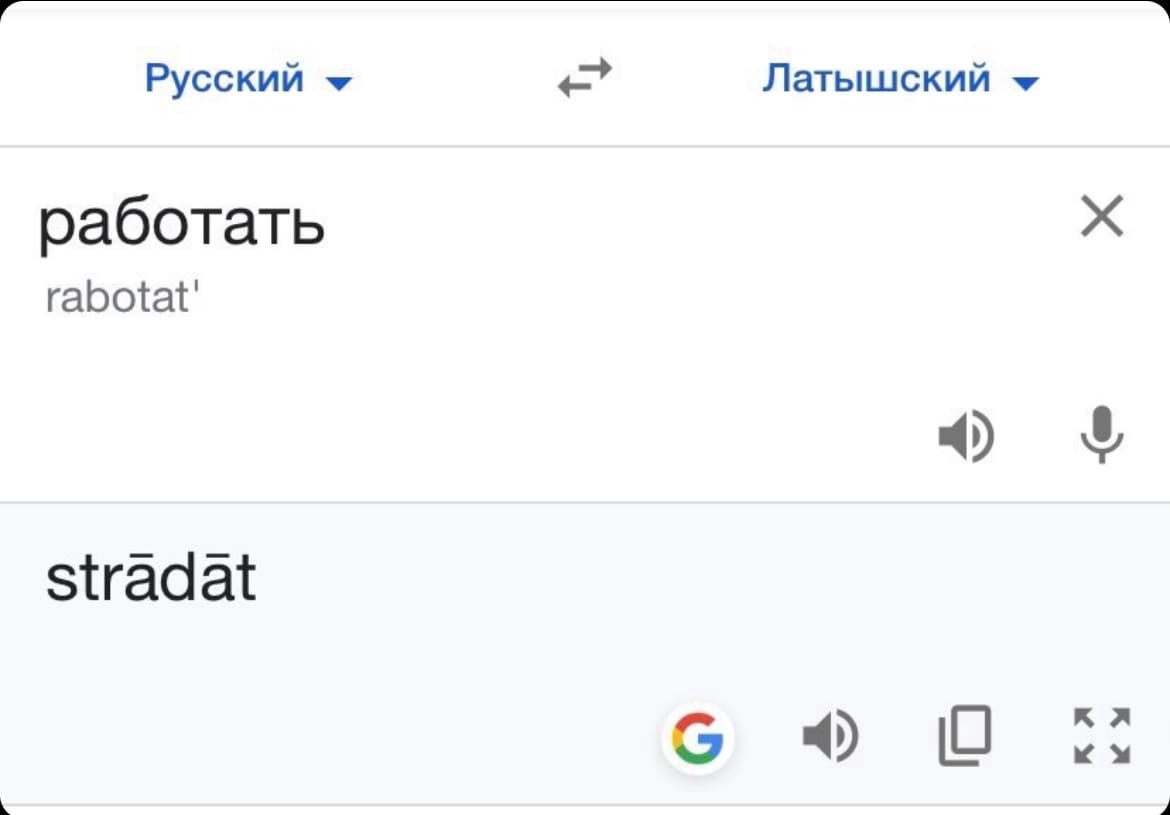The height and width of the screenshot is (815, 1170).
Task: Place cursor at the end of работать
Action: (326, 224)
